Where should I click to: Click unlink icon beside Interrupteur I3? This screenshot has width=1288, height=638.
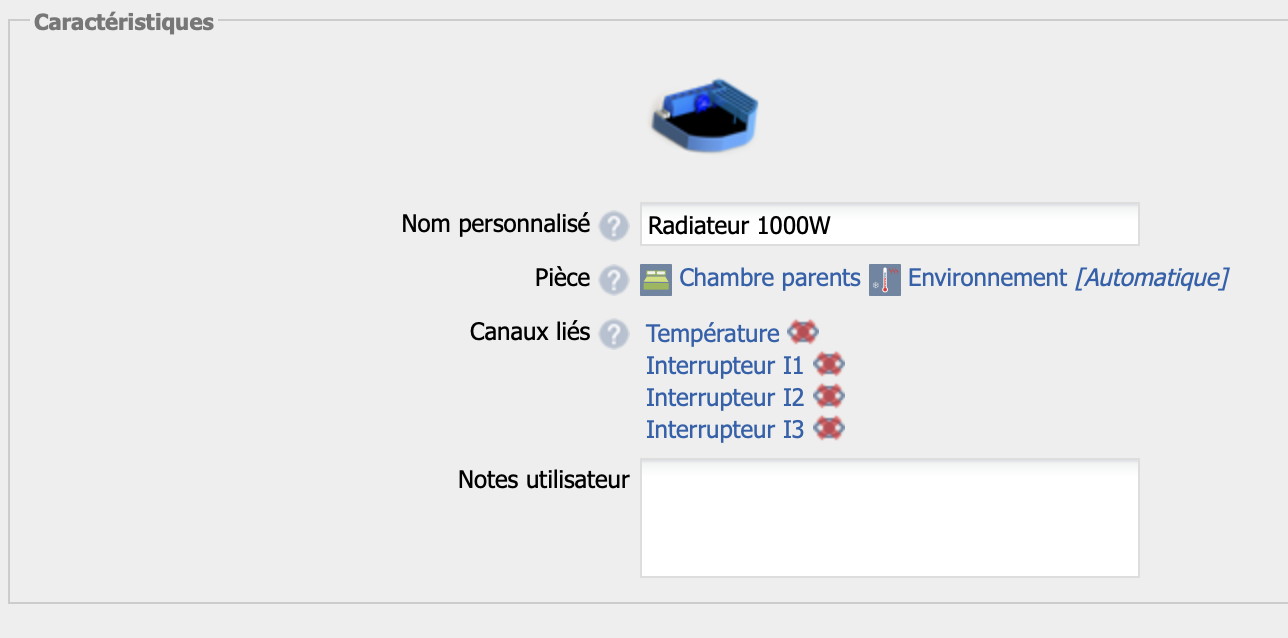coord(829,429)
